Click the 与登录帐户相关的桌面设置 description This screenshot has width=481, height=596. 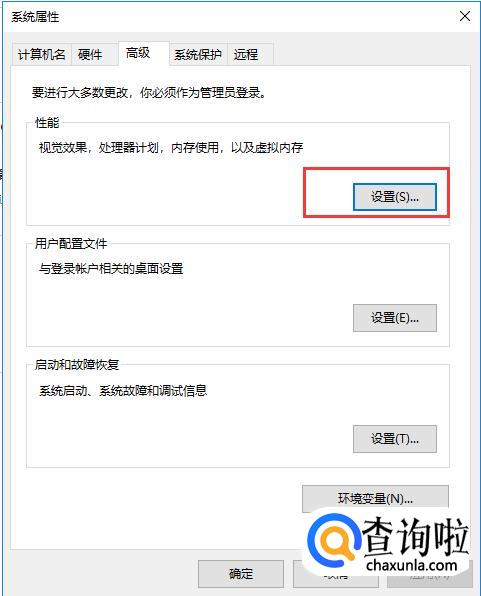[x=111, y=269]
